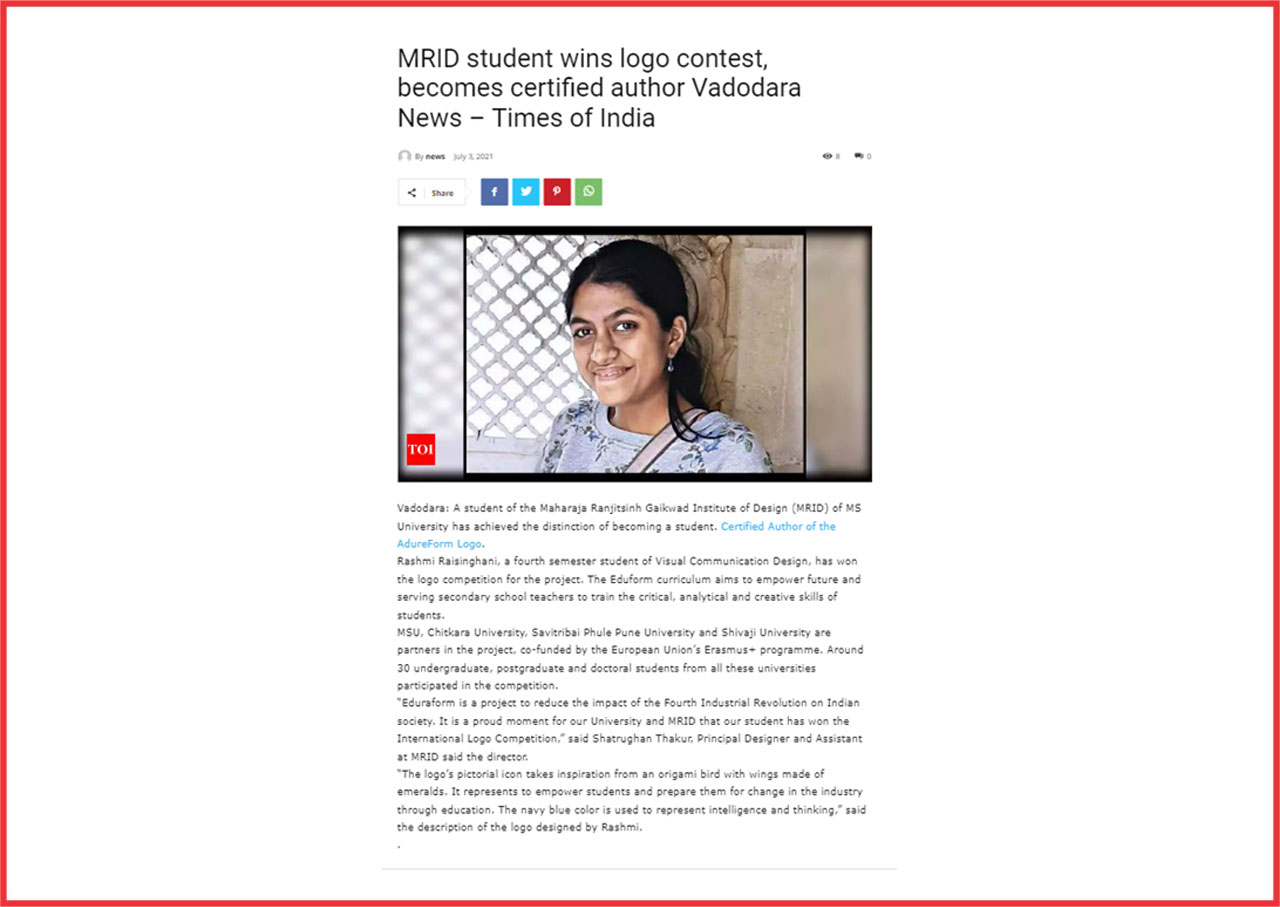This screenshot has width=1280, height=907.
Task: Click the author avatar icon
Action: (405, 156)
